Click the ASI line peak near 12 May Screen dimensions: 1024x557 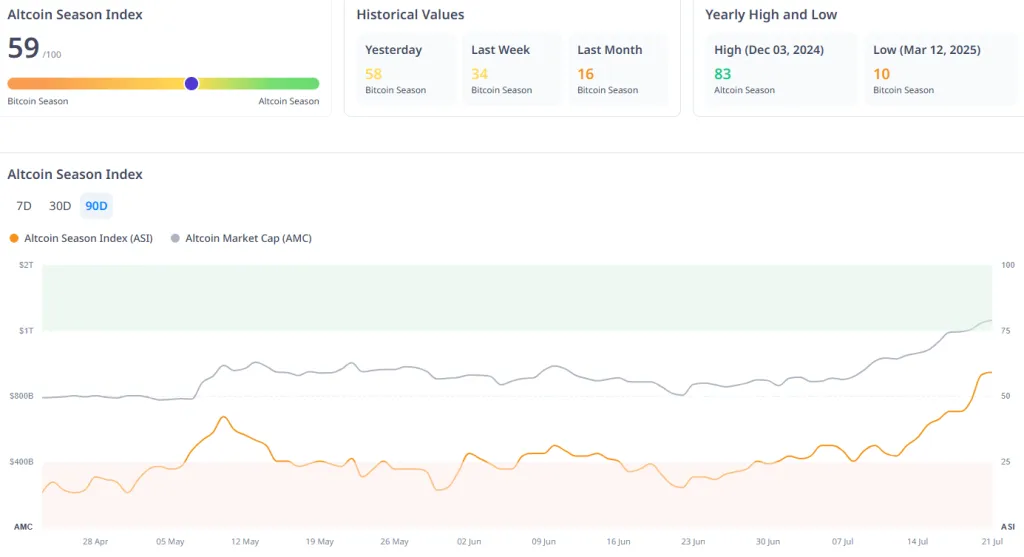223,417
